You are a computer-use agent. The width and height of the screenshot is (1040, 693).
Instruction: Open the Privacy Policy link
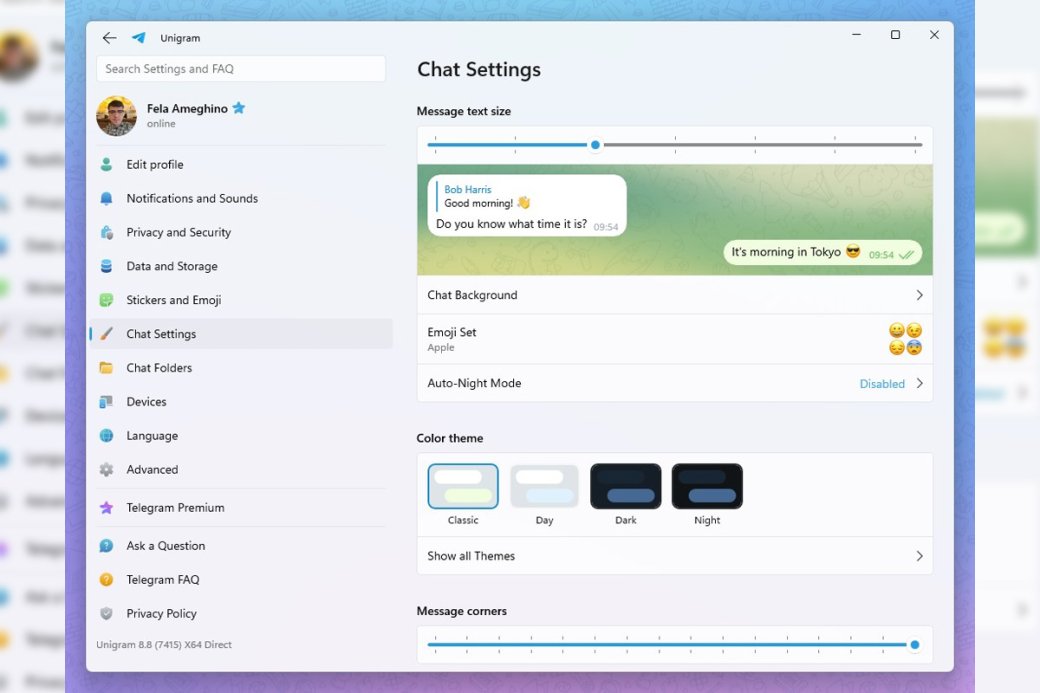(241, 613)
